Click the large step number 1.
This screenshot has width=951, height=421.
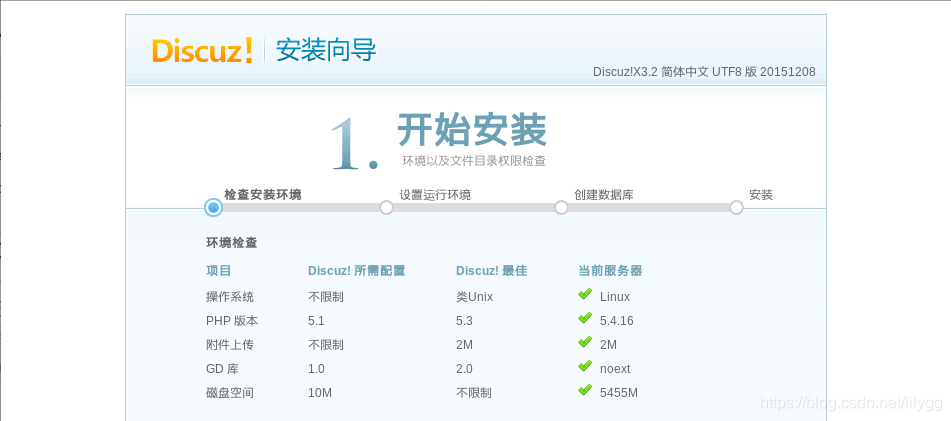pyautogui.click(x=355, y=144)
